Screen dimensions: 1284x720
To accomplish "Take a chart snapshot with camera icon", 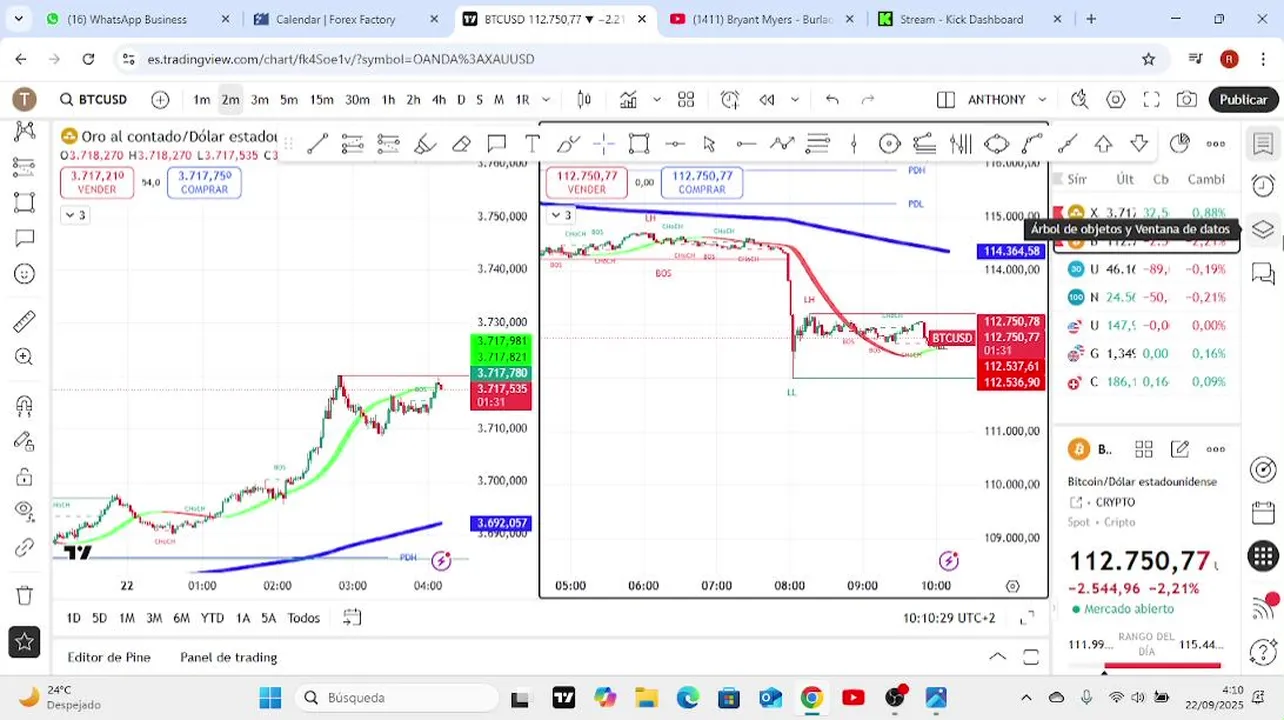I will 1187,99.
